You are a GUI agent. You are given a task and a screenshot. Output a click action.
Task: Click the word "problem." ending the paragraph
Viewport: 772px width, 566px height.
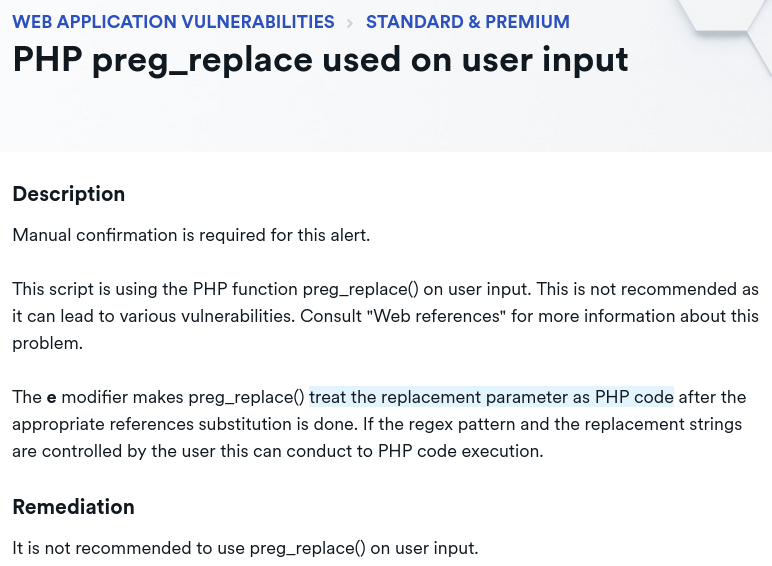[47, 344]
